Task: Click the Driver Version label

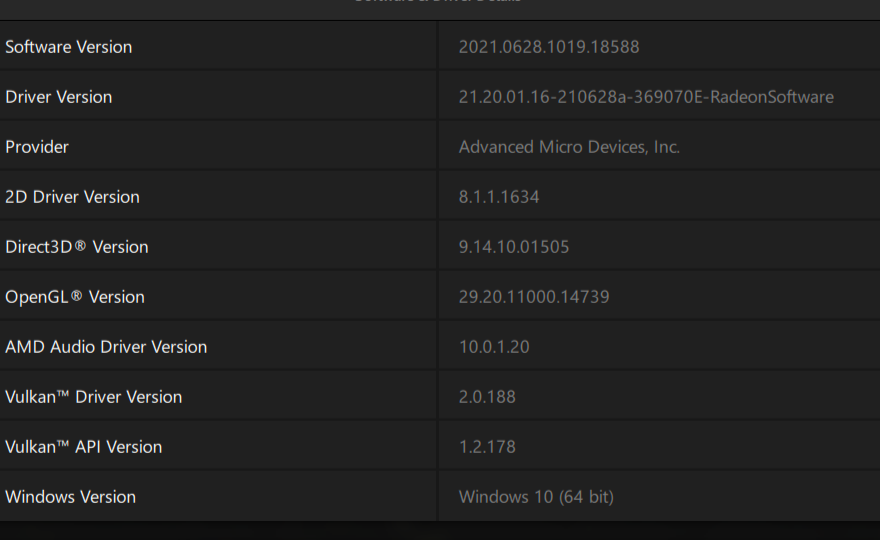Action: 59,97
